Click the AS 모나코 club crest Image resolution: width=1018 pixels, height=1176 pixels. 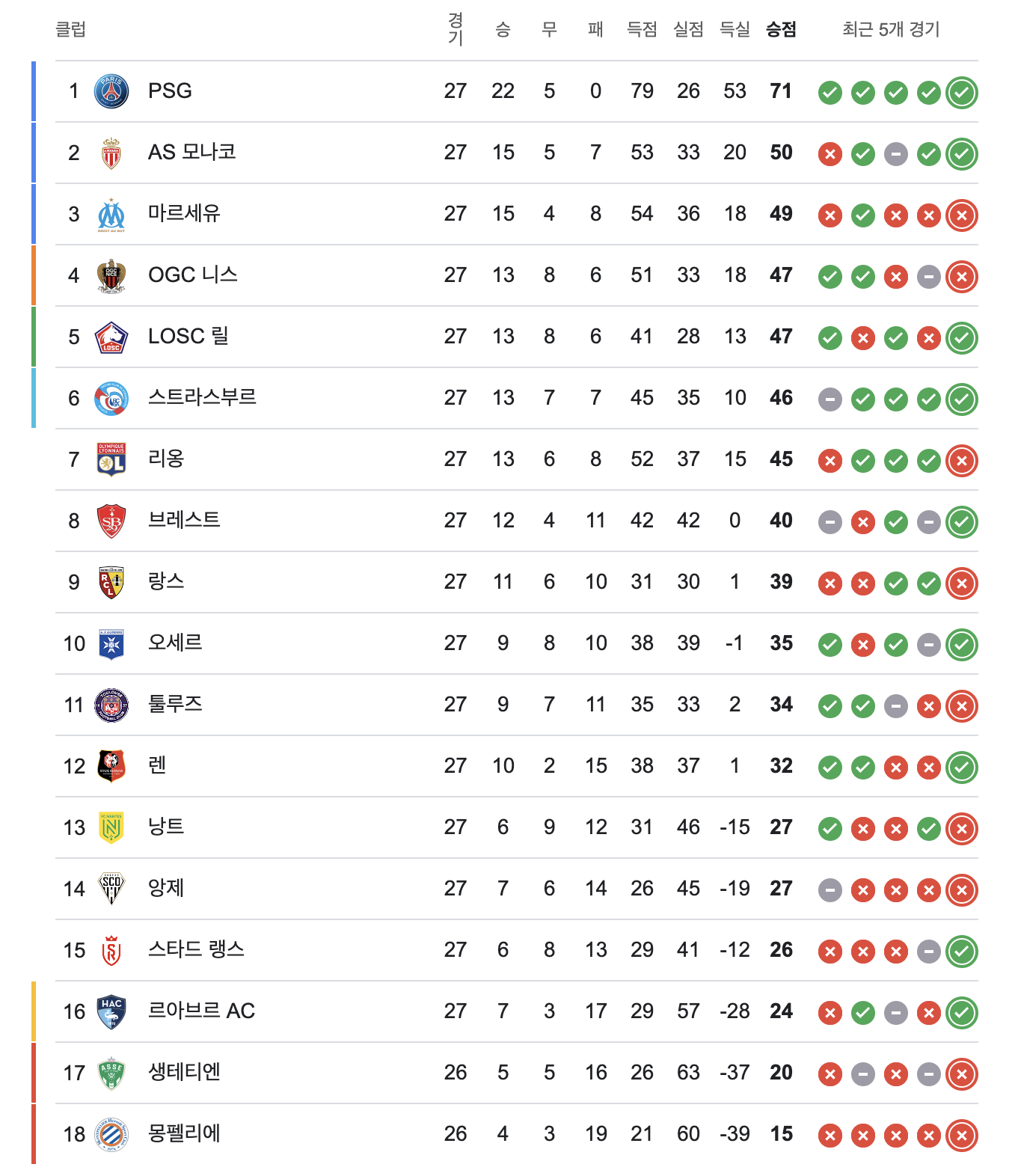pyautogui.click(x=111, y=153)
